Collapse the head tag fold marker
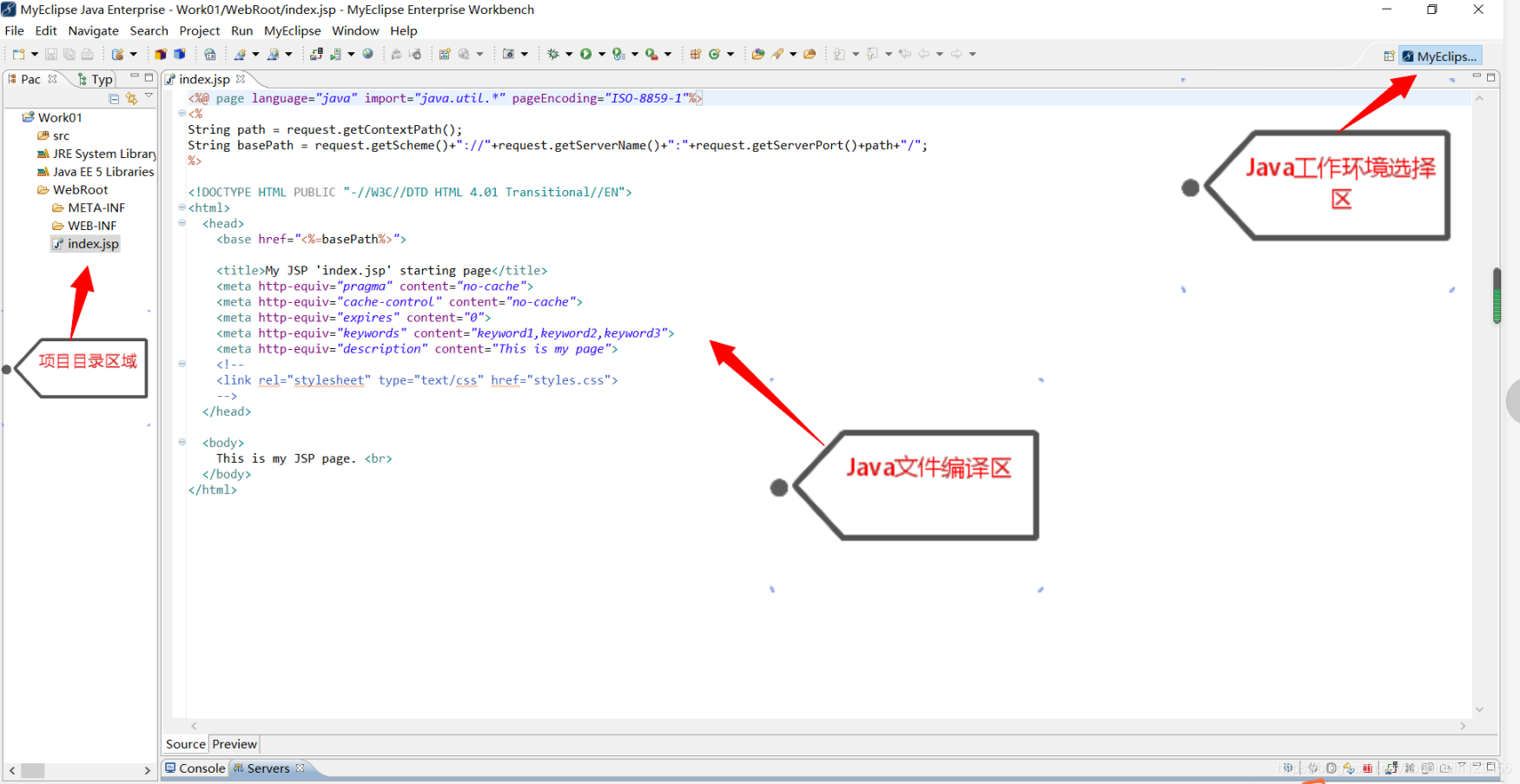 [x=182, y=223]
